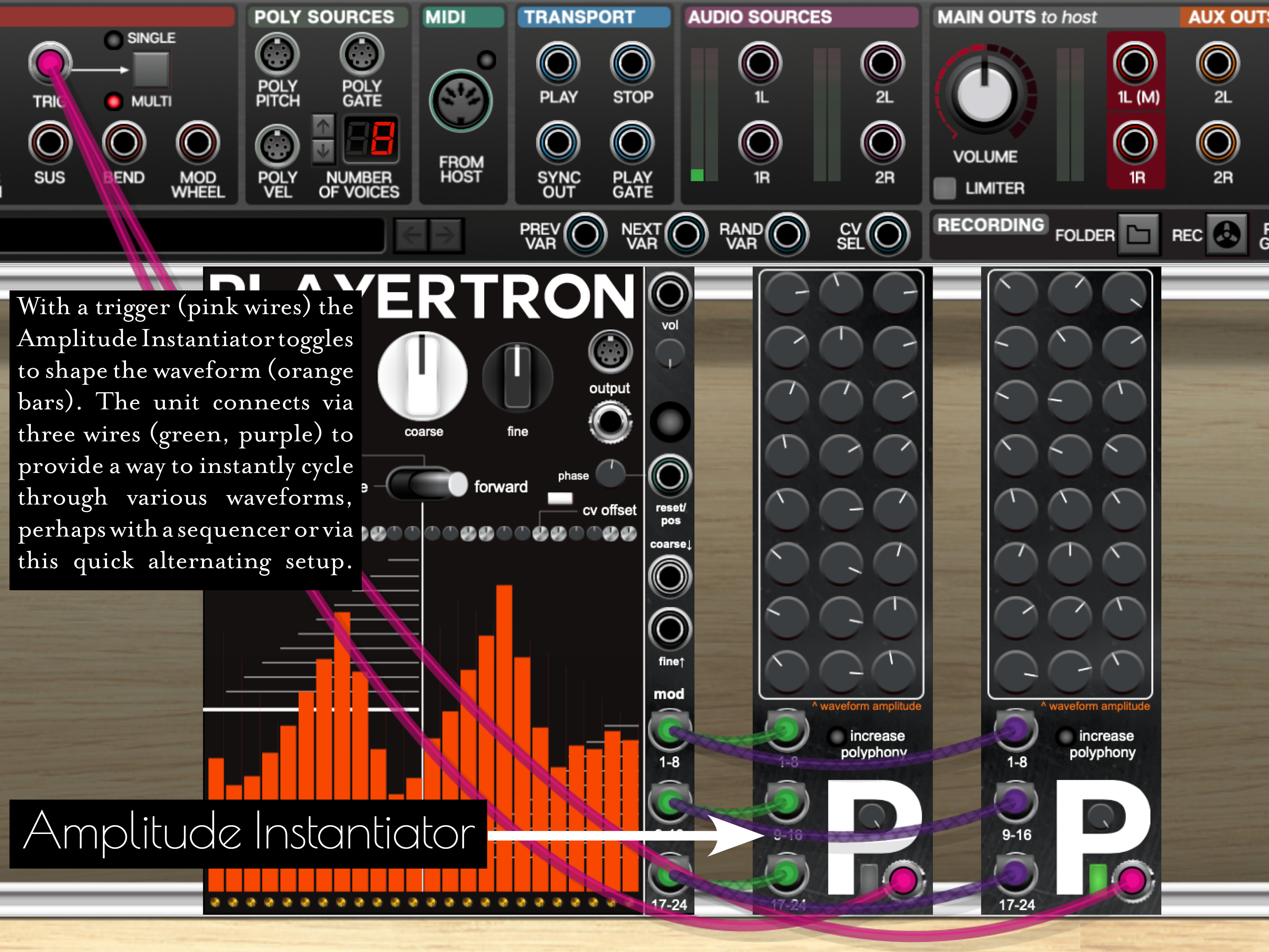The image size is (1269, 952).
Task: Click the first increase polyphony button
Action: (837, 736)
